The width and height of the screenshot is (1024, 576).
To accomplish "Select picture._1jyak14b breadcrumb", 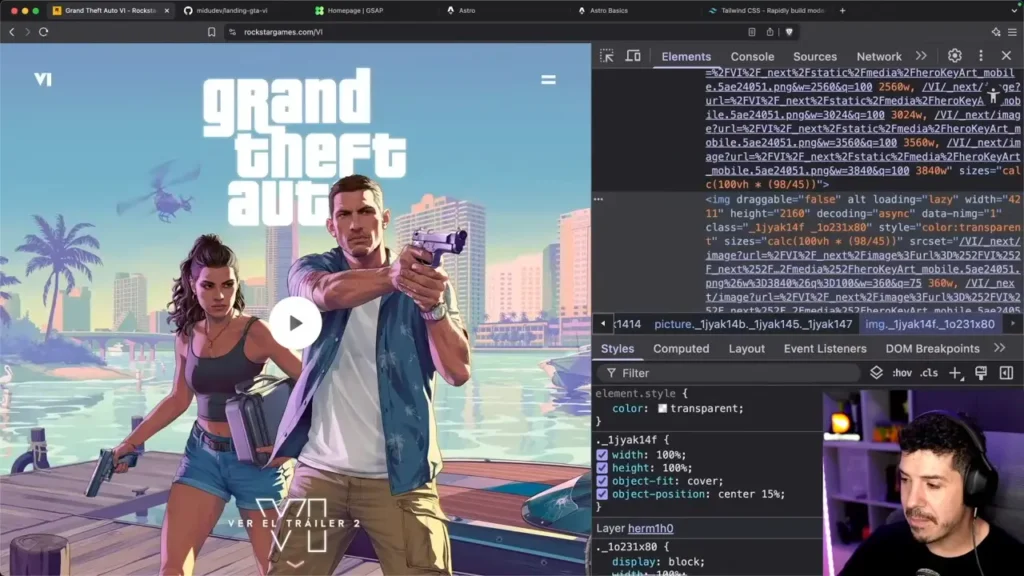I will click(x=753, y=324).
